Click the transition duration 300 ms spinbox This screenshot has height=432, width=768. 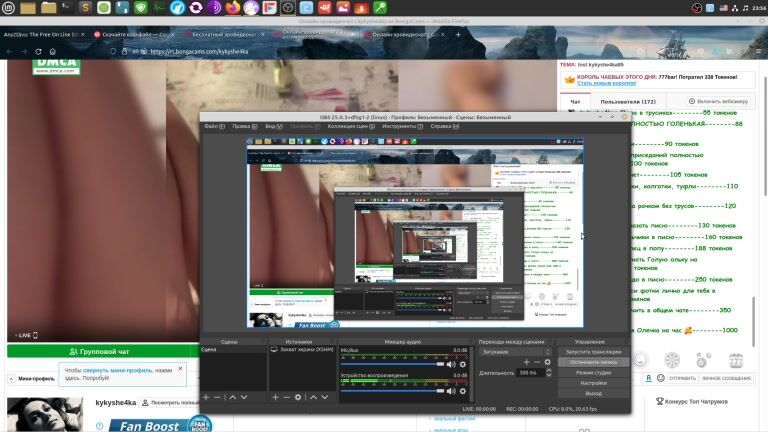(x=530, y=372)
